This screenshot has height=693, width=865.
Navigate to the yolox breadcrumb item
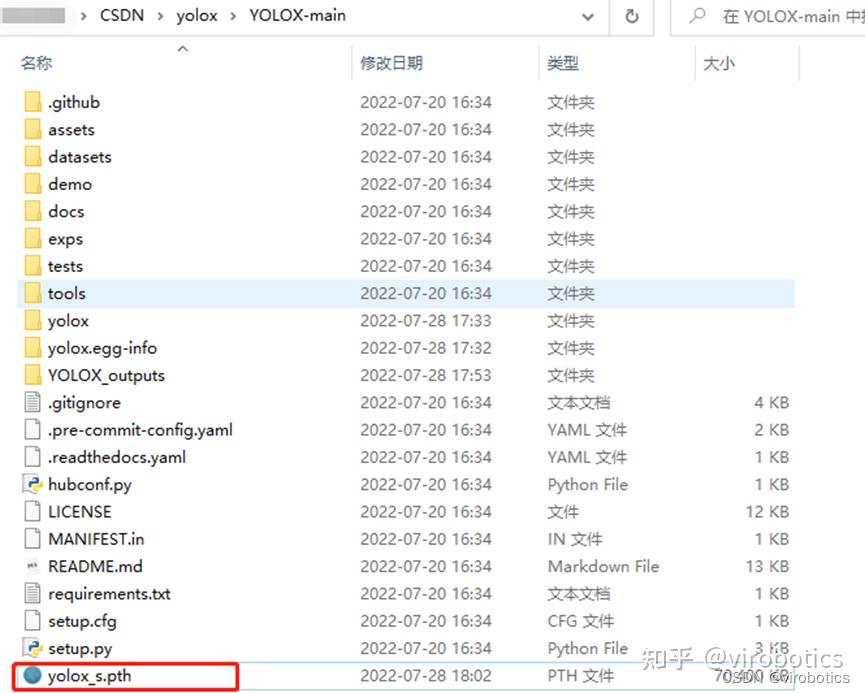197,15
